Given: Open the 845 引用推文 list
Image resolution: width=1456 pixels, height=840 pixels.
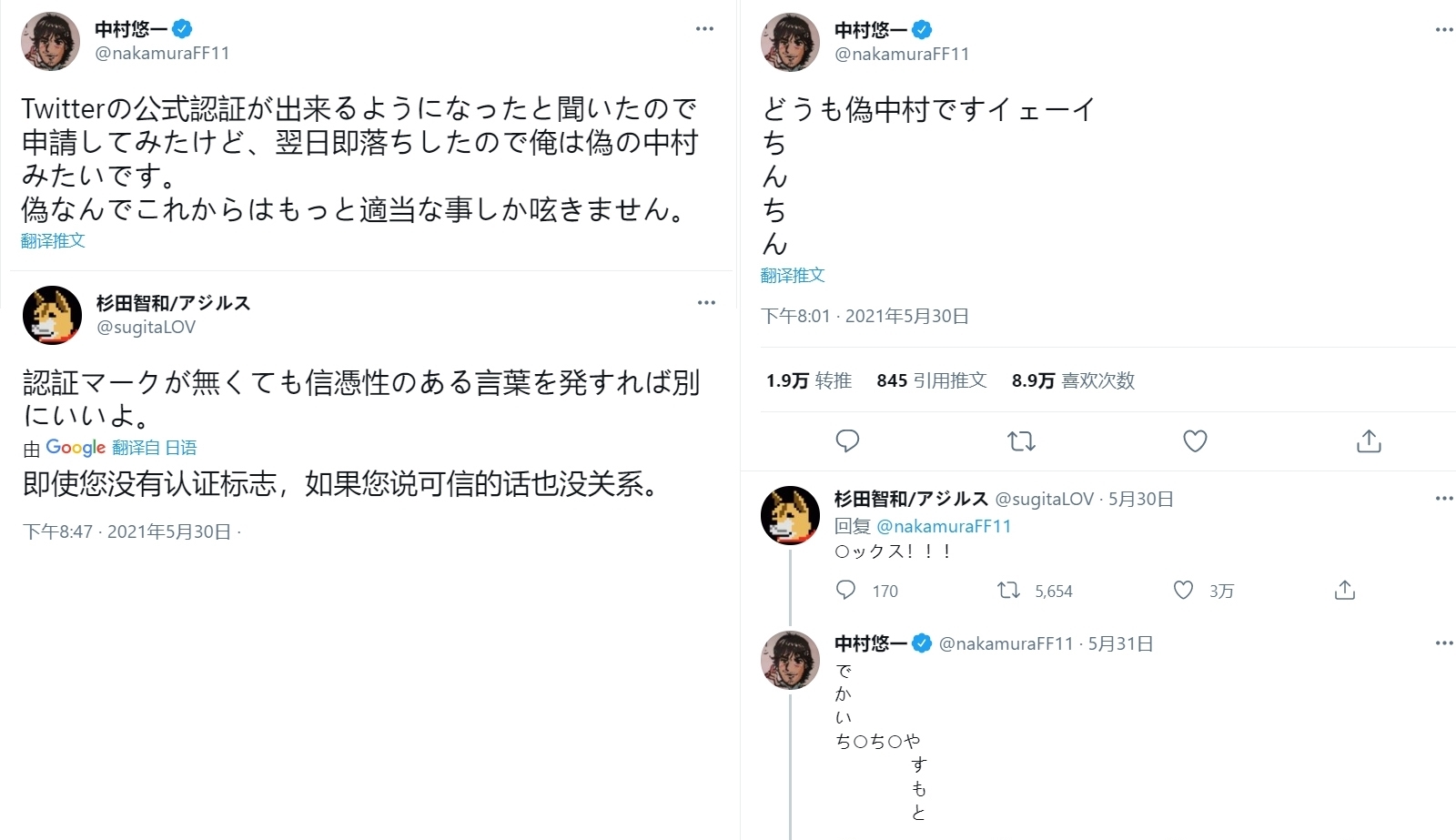Looking at the screenshot, I should pyautogui.click(x=932, y=380).
